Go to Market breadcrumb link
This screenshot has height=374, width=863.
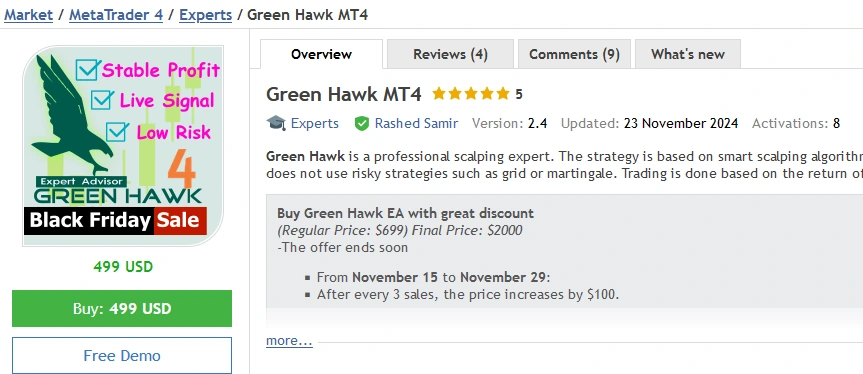point(28,15)
